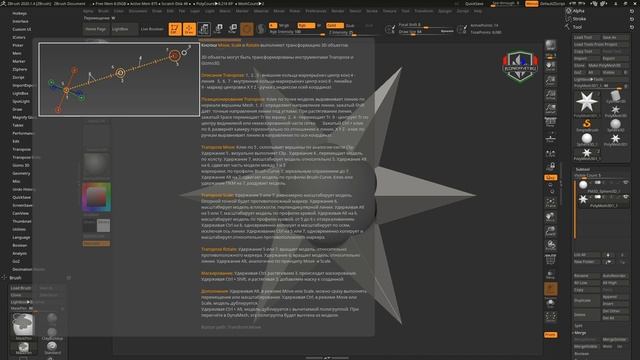Toggle eye visibility of PM3D_Sphere3D subtool
This screenshot has width=640, height=360.
(625, 182)
